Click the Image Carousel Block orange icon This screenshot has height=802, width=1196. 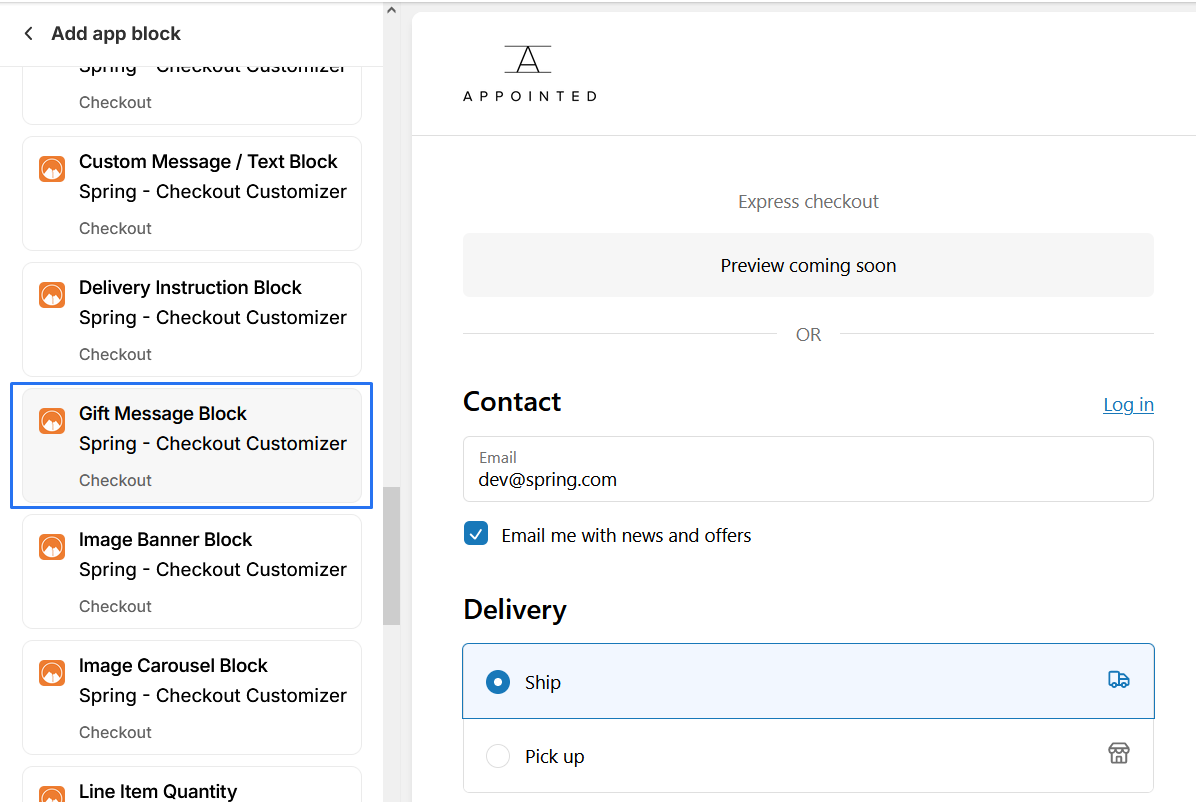tap(52, 673)
